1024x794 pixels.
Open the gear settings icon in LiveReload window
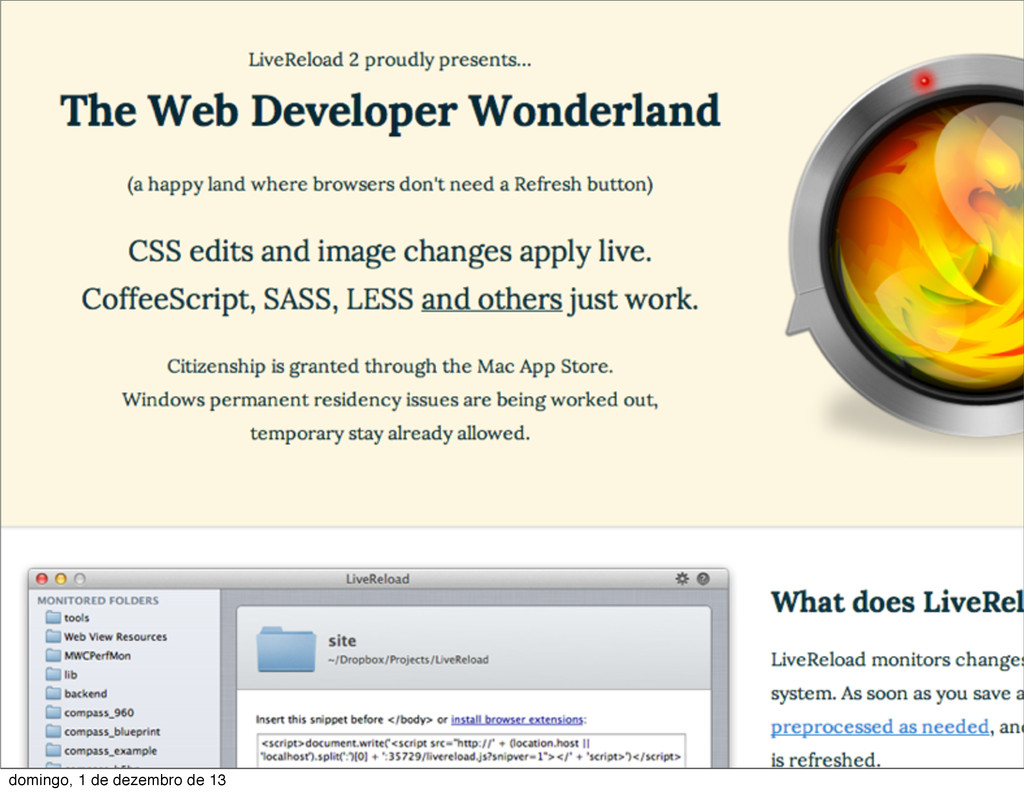pos(682,579)
